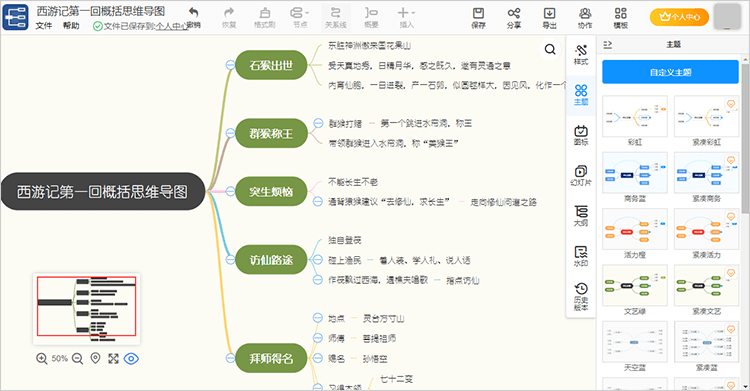Open the Icons (图标) side panel

tap(581, 135)
